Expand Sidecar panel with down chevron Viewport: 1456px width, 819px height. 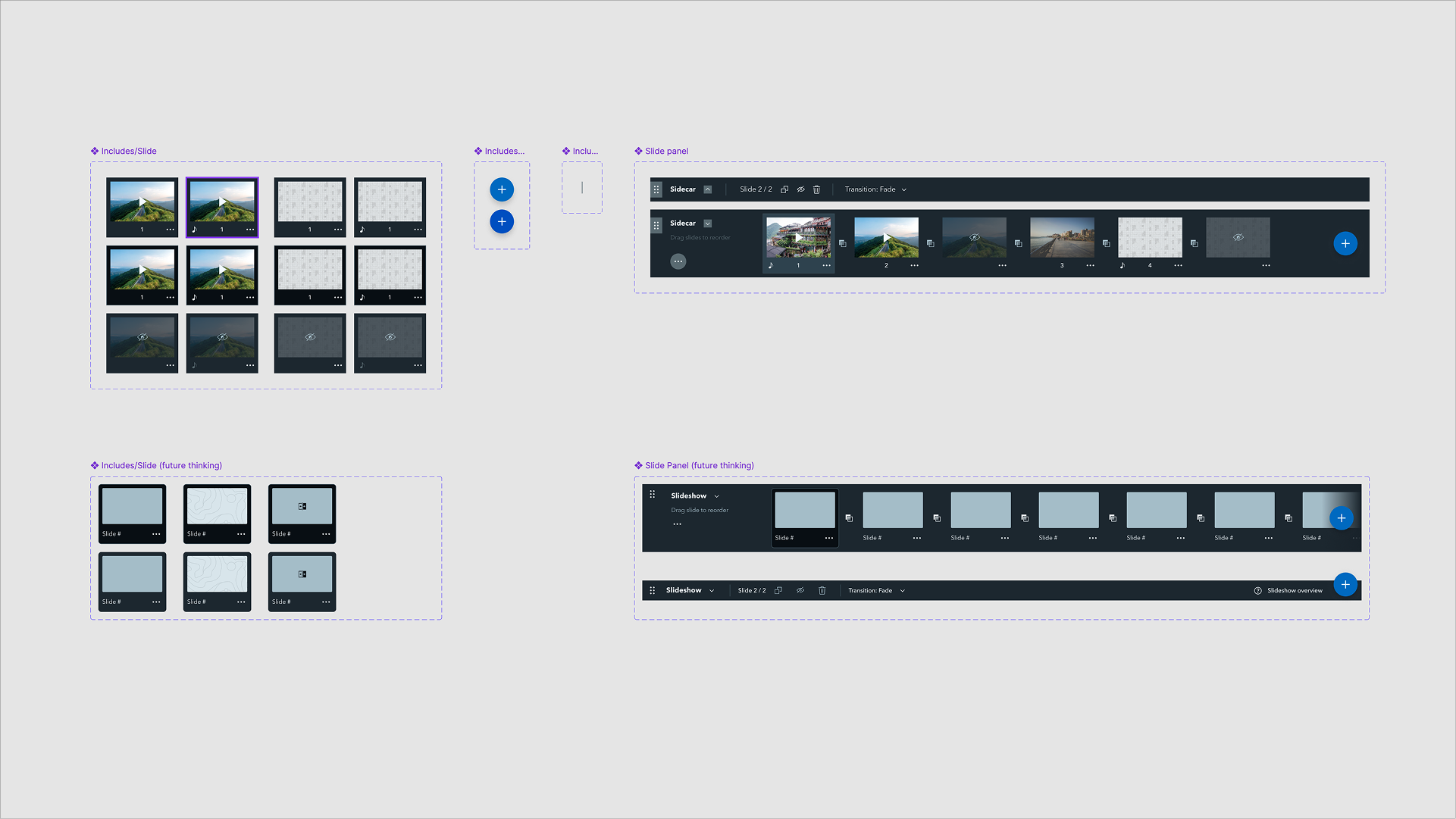click(708, 224)
